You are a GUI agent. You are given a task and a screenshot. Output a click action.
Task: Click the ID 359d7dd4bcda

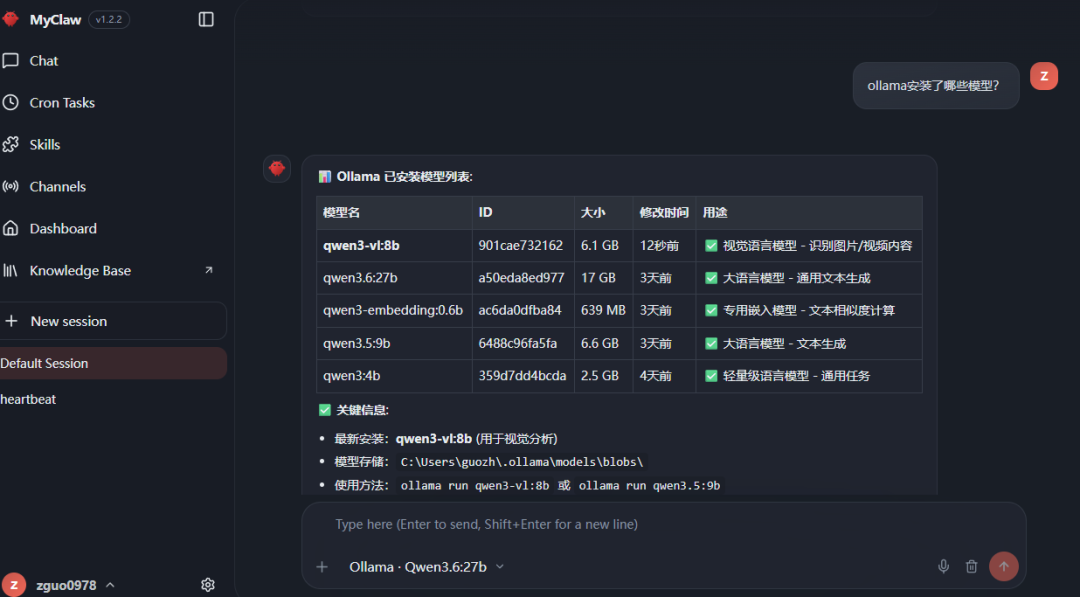(x=523, y=376)
